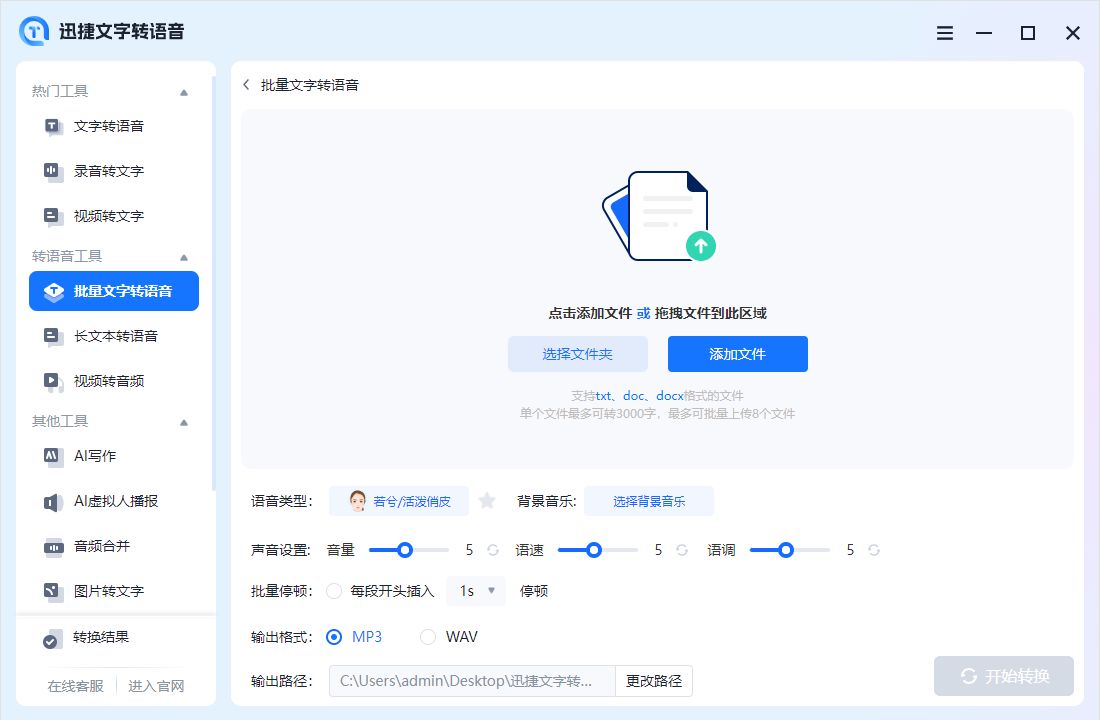
Task: Click the voice avatar of 若兮/活泼俏皮
Action: pos(358,501)
